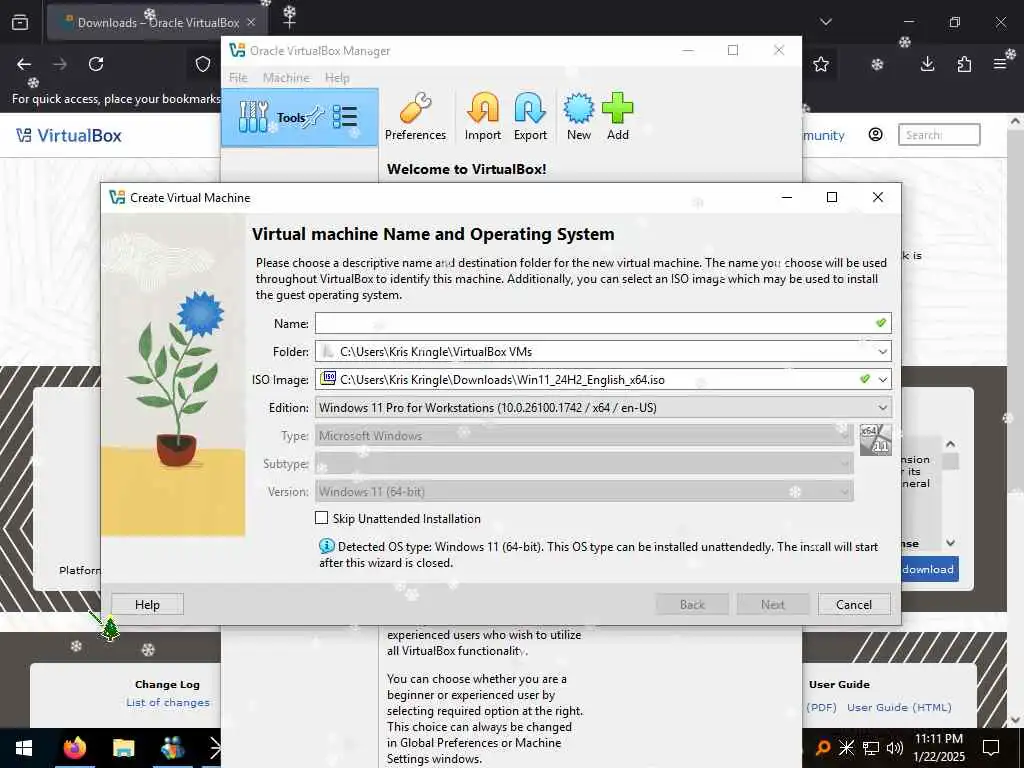Click the Firefox taskbar icon
Viewport: 1024px width, 768px height.
pyautogui.click(x=74, y=748)
